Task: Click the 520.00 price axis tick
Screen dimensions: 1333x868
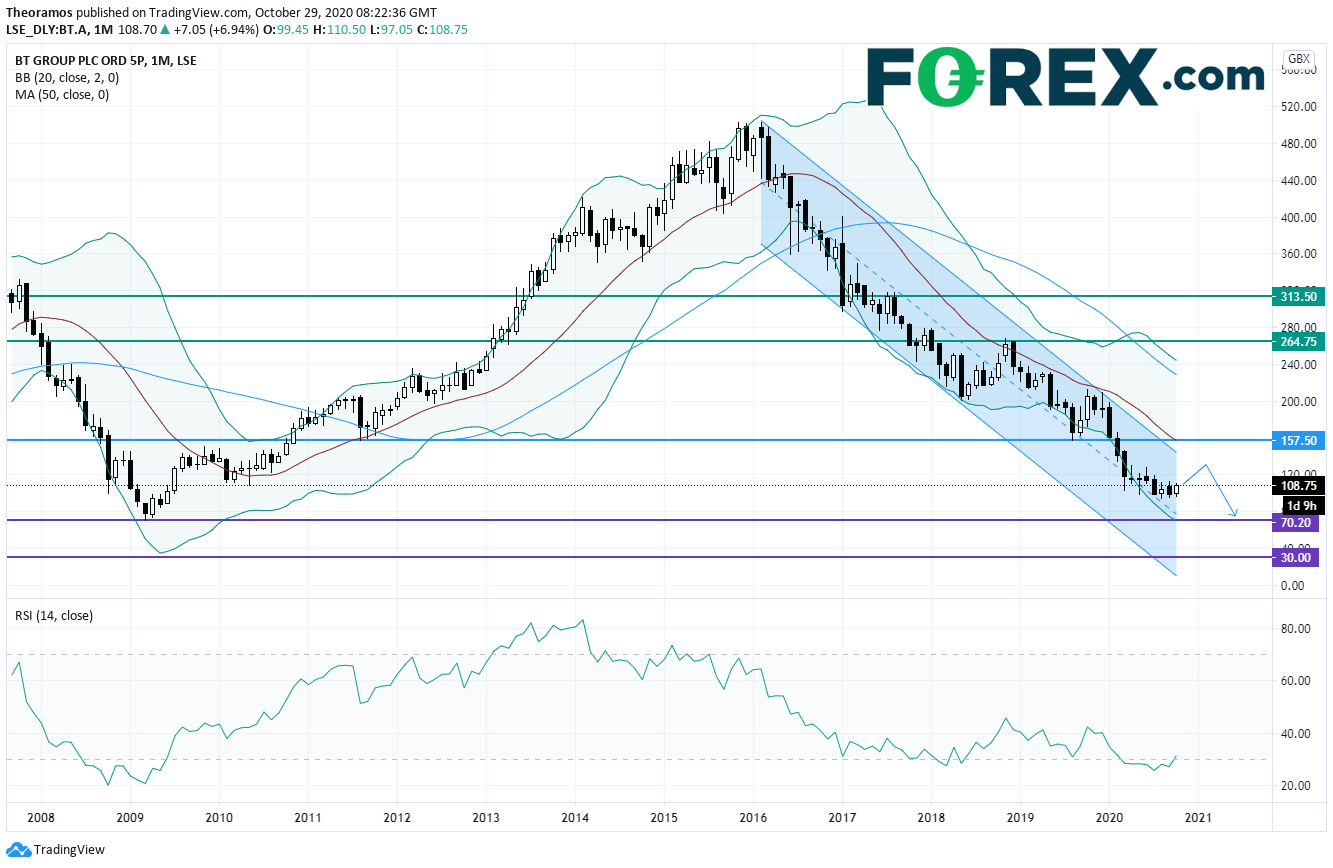Action: click(1300, 107)
